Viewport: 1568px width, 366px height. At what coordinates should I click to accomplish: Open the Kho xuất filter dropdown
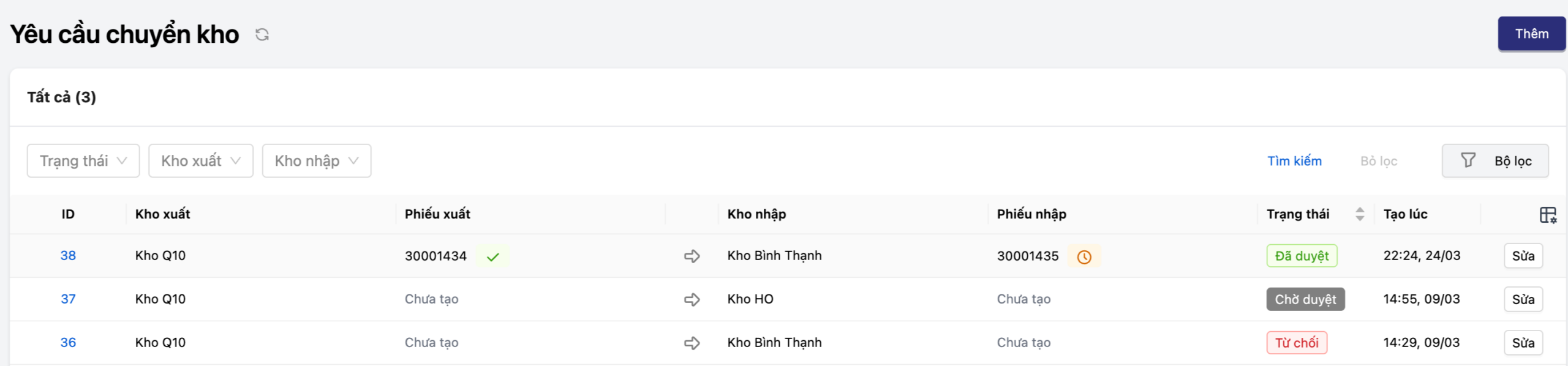[x=201, y=161]
